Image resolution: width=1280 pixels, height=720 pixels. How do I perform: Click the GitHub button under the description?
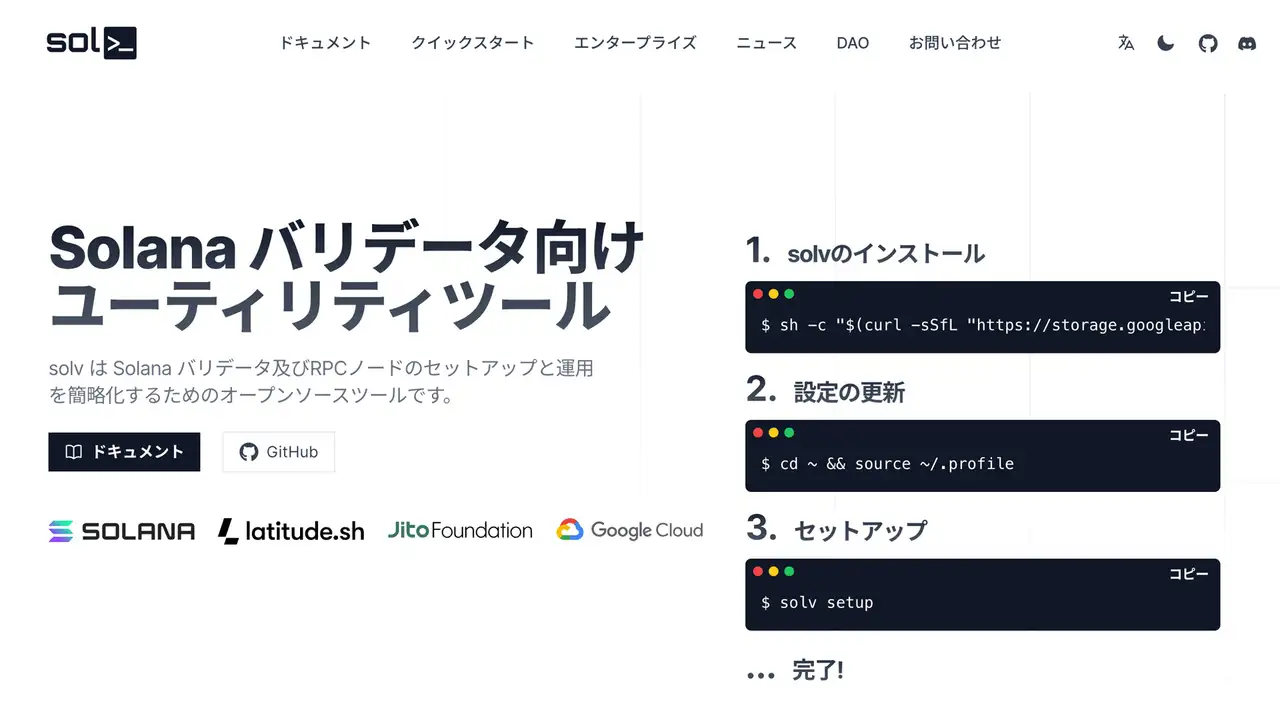278,452
